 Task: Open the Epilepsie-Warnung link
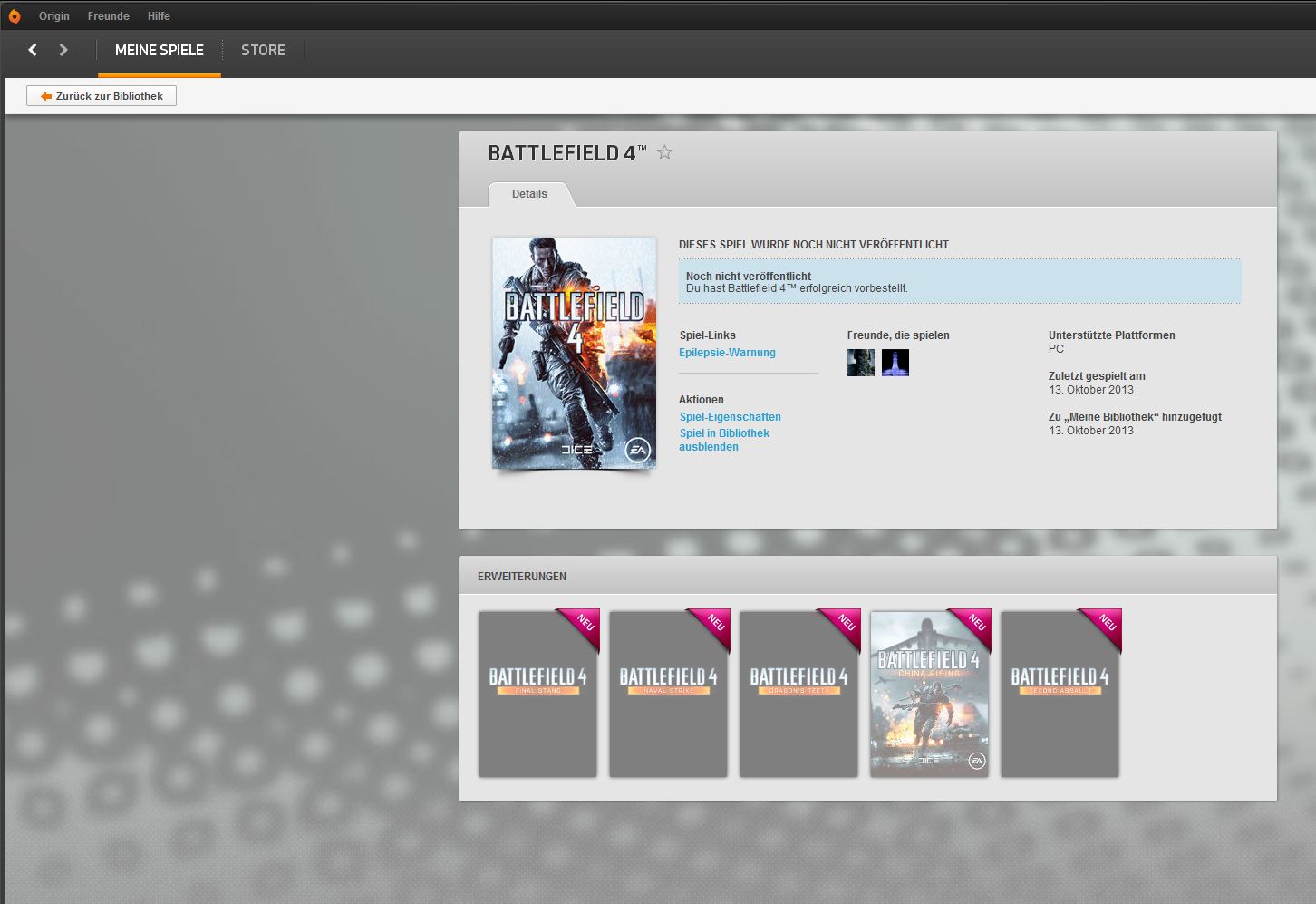(727, 353)
